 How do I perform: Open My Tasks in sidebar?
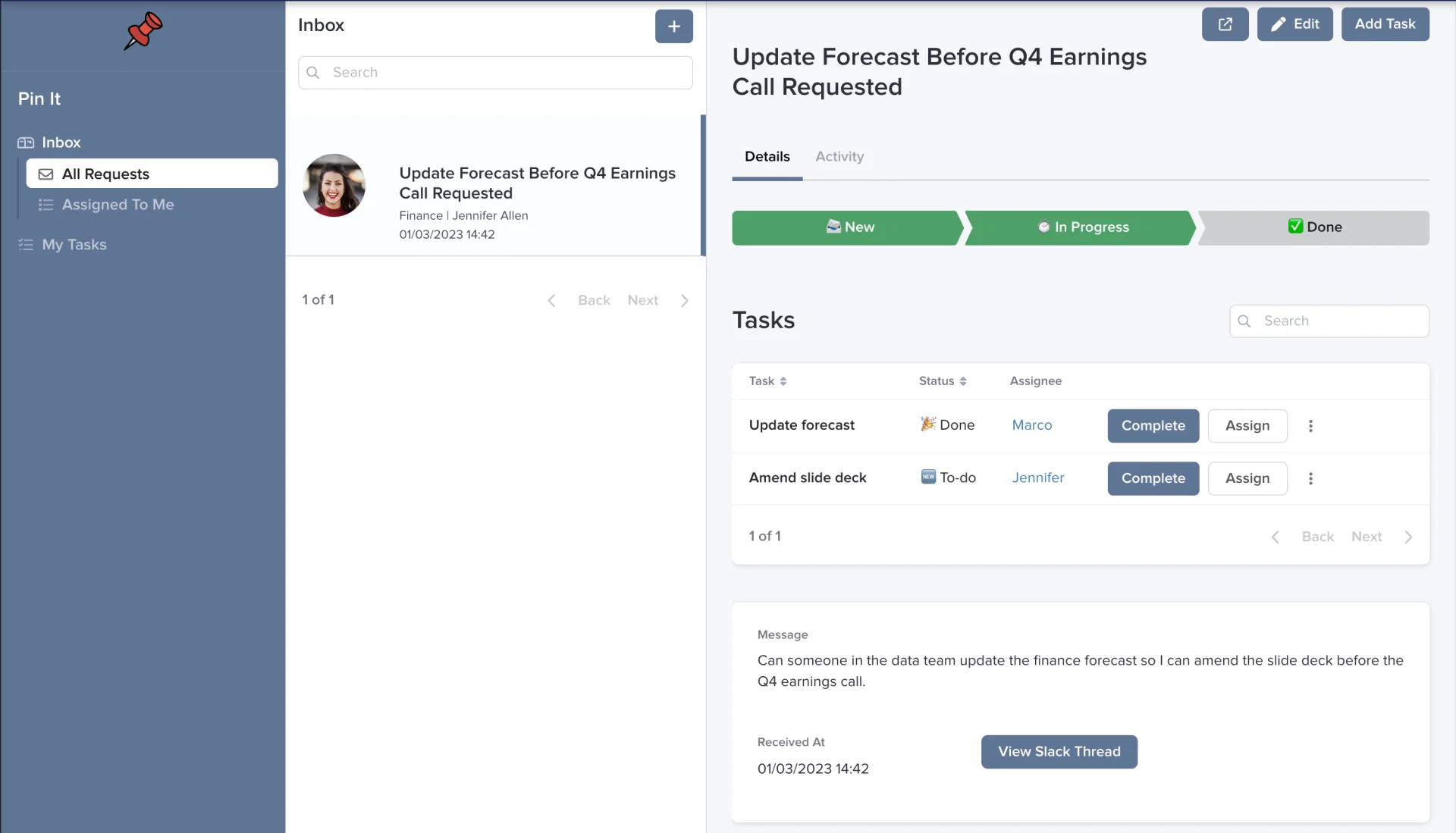coord(74,245)
